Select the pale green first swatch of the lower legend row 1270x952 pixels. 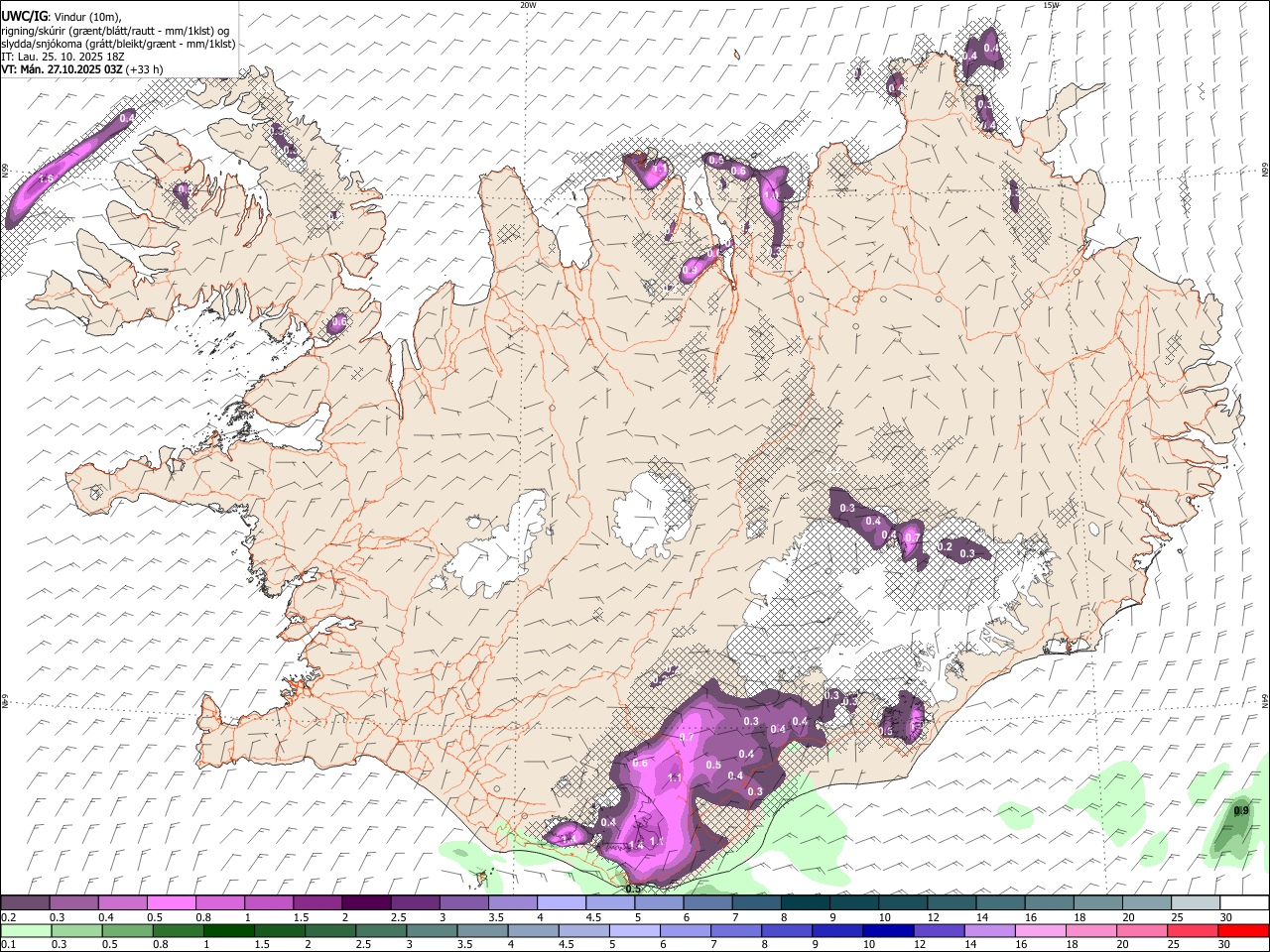[26, 930]
